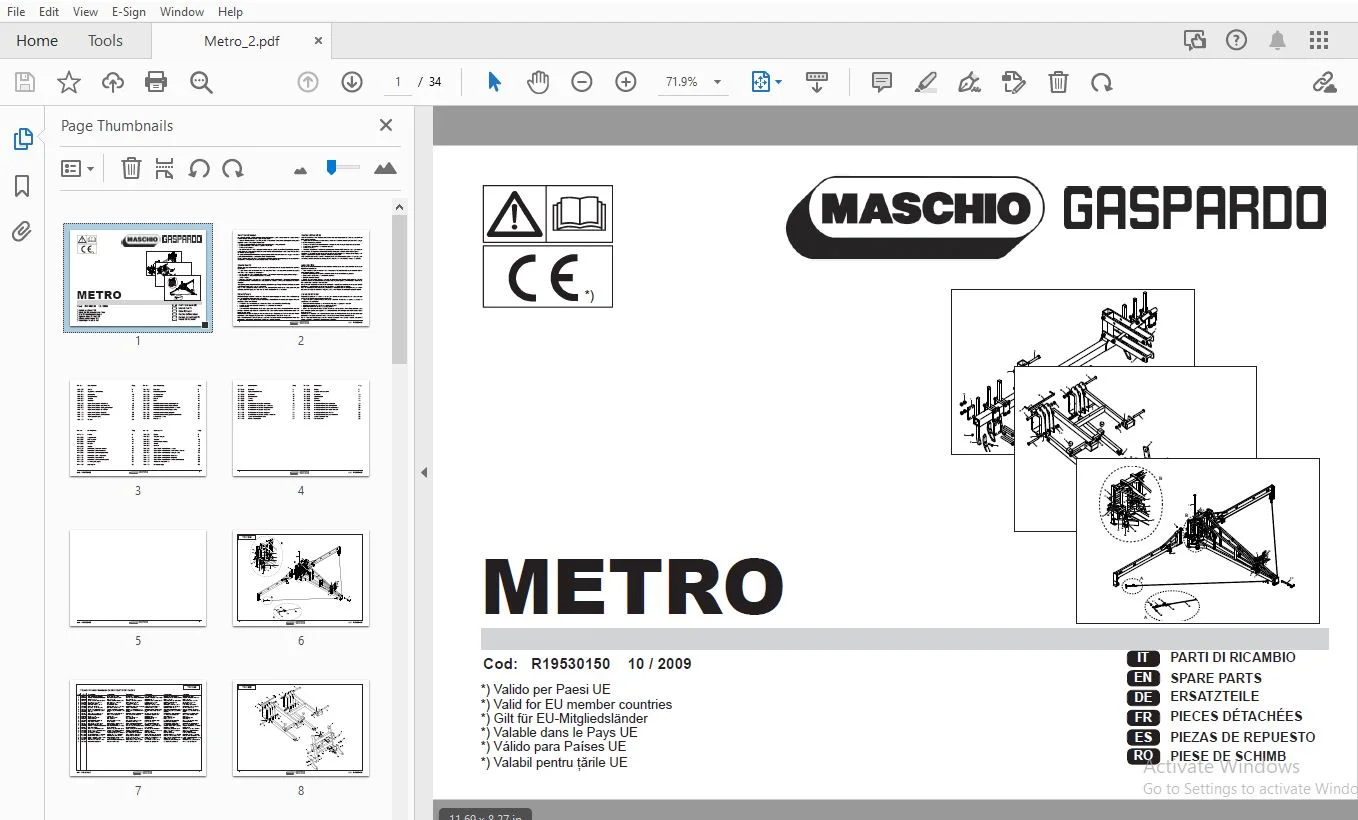Close the Metro_2.pdf tab

(318, 41)
